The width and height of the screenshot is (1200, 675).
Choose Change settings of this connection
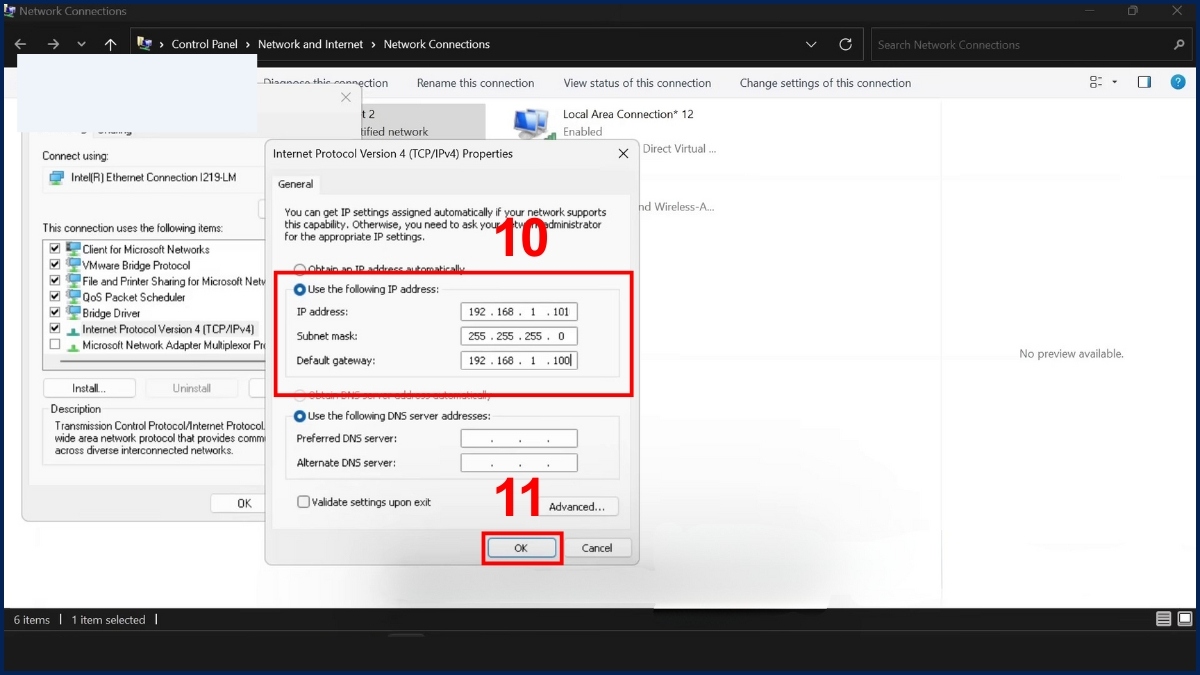[x=825, y=83]
